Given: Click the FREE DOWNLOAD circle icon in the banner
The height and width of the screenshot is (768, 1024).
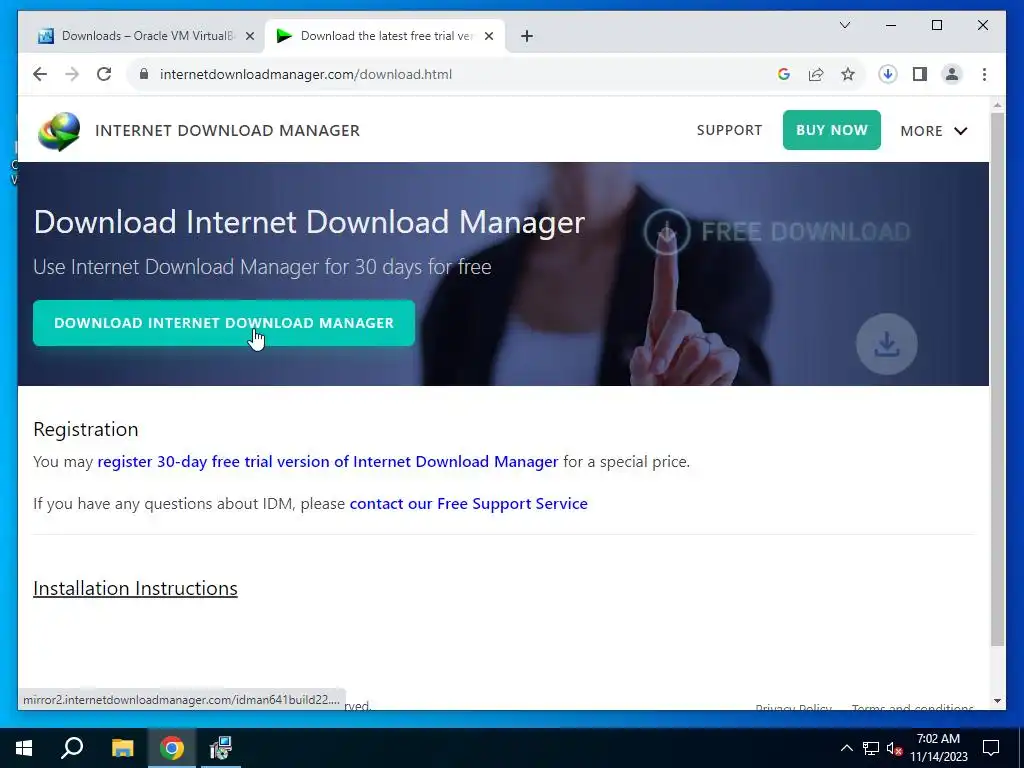Looking at the screenshot, I should [x=666, y=231].
